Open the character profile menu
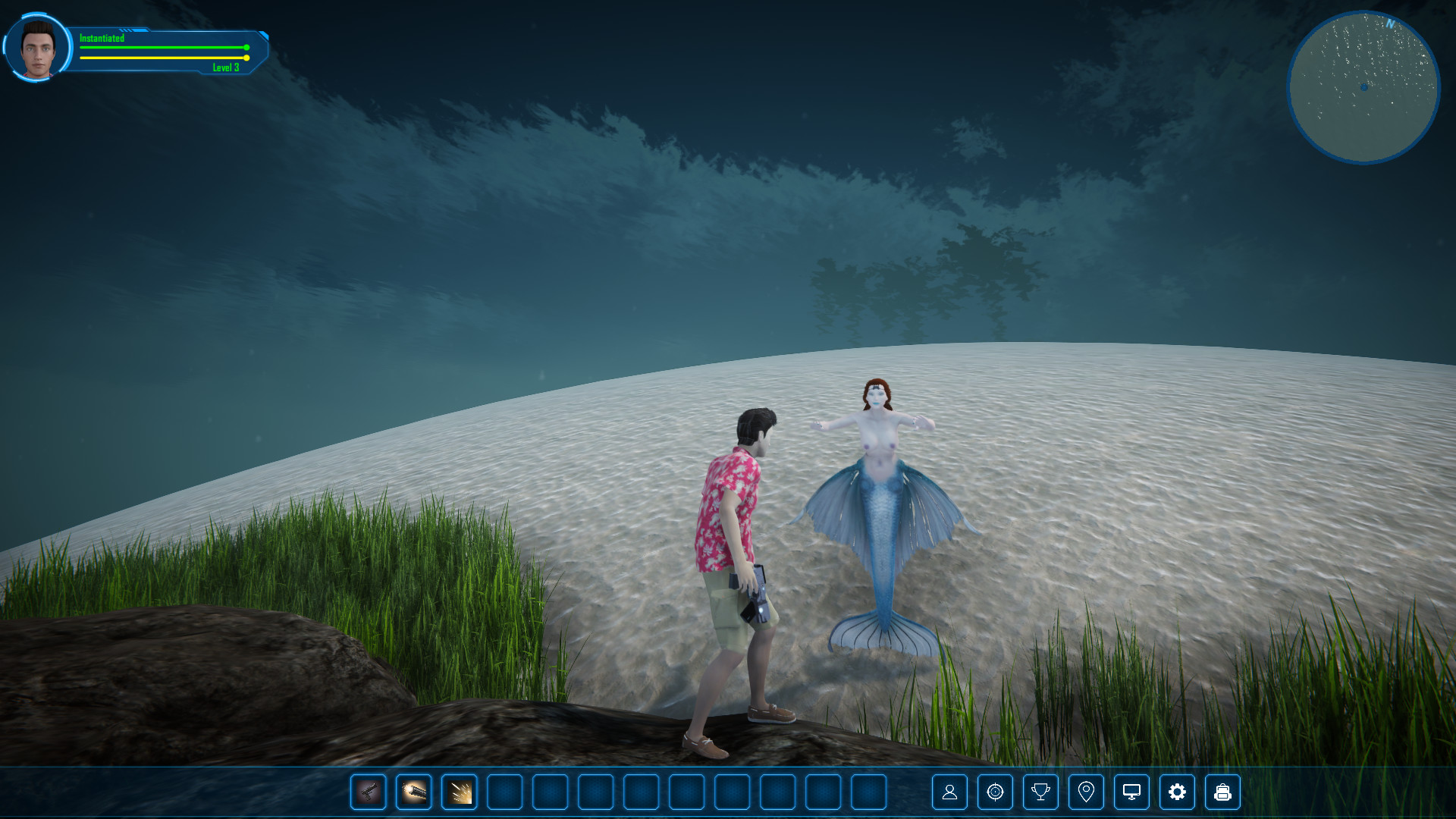 tap(949, 792)
